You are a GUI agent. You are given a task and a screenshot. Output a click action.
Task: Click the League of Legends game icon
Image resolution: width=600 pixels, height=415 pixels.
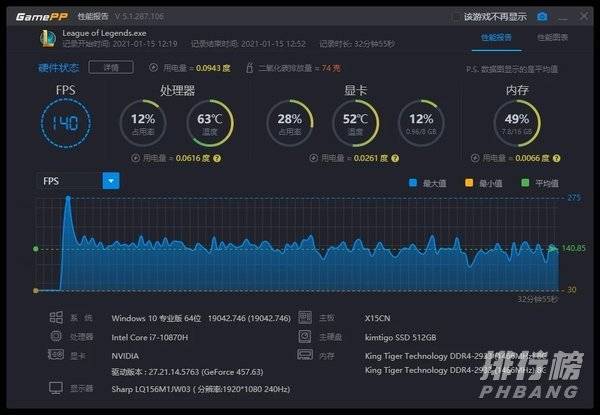coord(48,39)
